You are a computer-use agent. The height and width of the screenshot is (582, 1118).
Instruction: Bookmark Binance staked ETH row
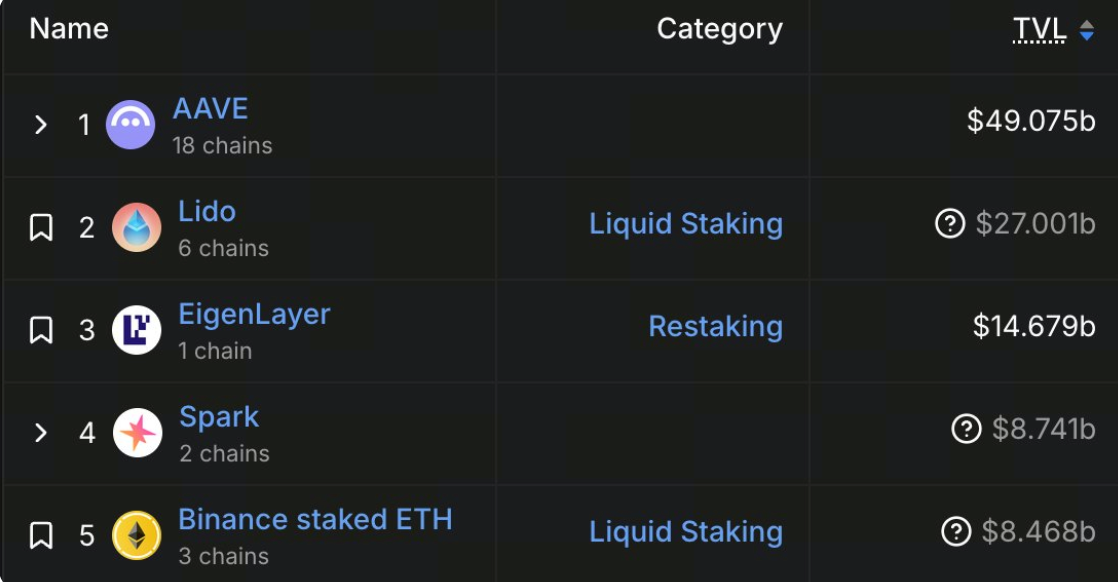tap(41, 536)
